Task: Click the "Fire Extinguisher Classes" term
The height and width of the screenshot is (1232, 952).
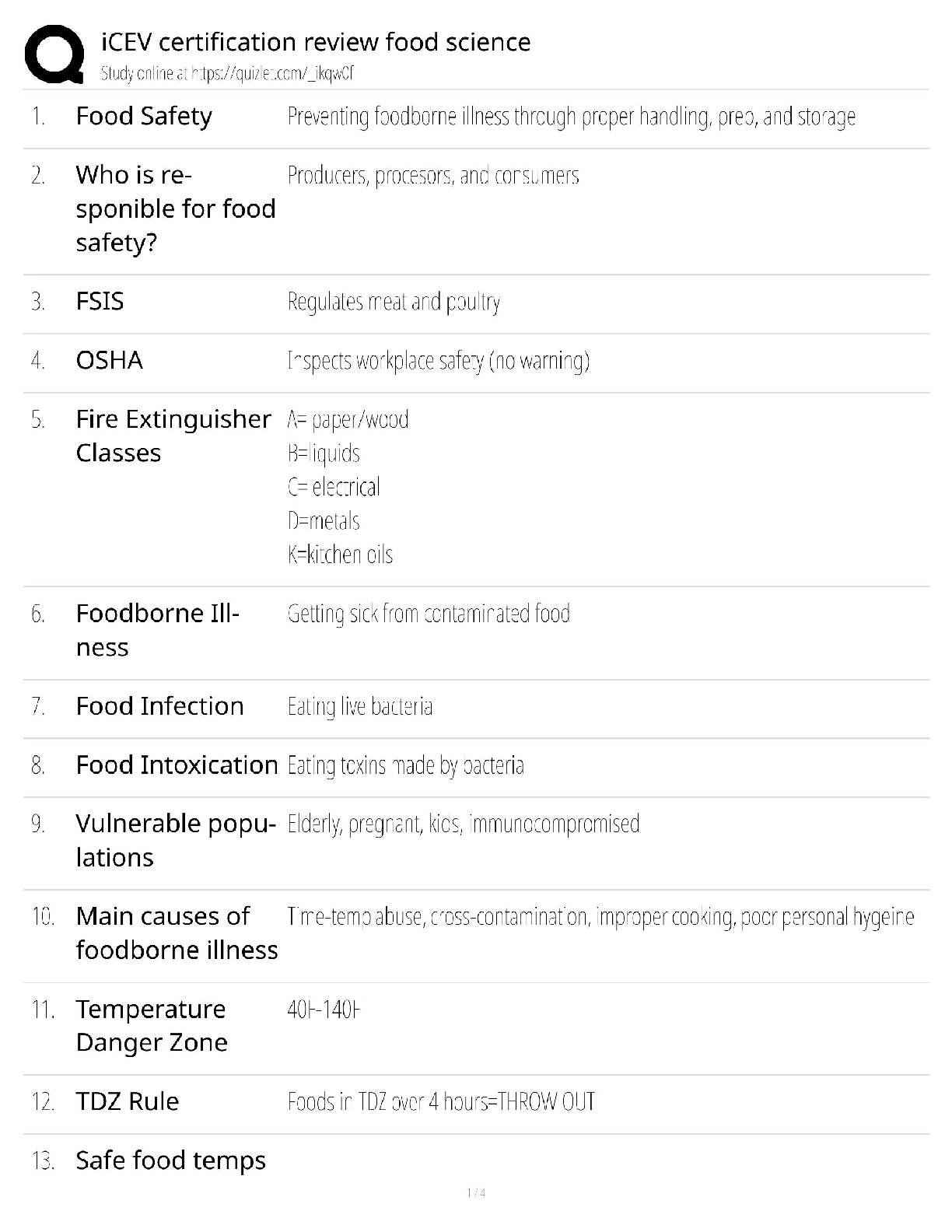Action: 173,436
